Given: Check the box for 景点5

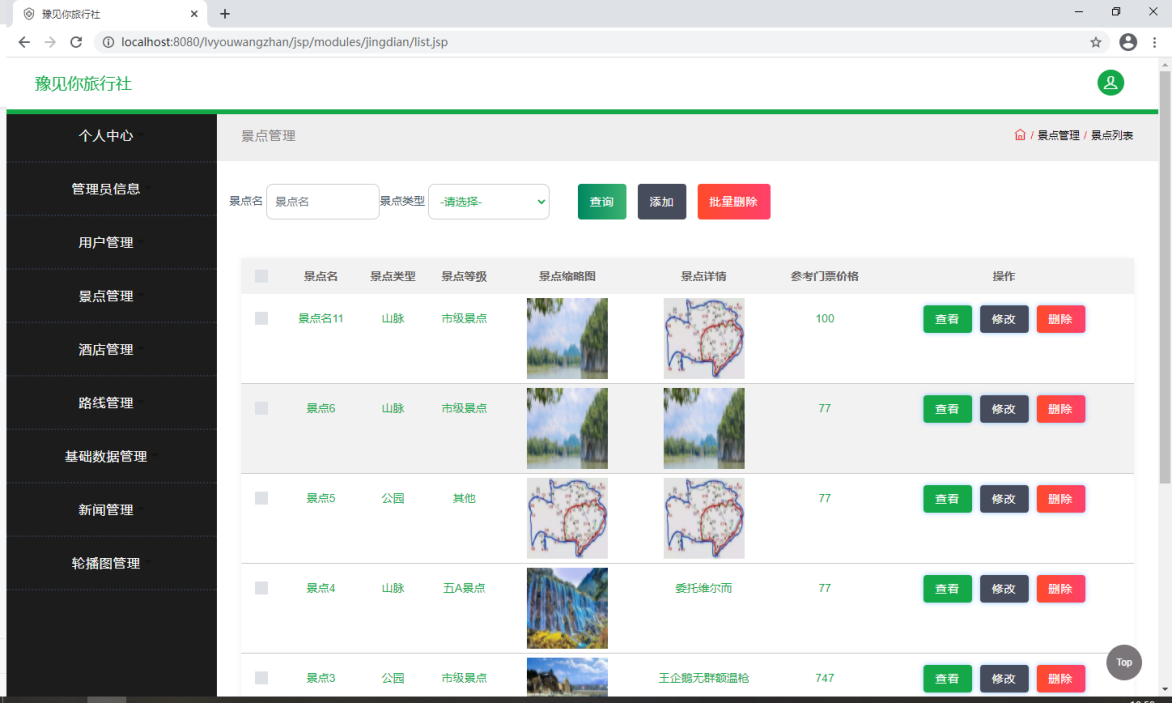Looking at the screenshot, I should click(261, 498).
